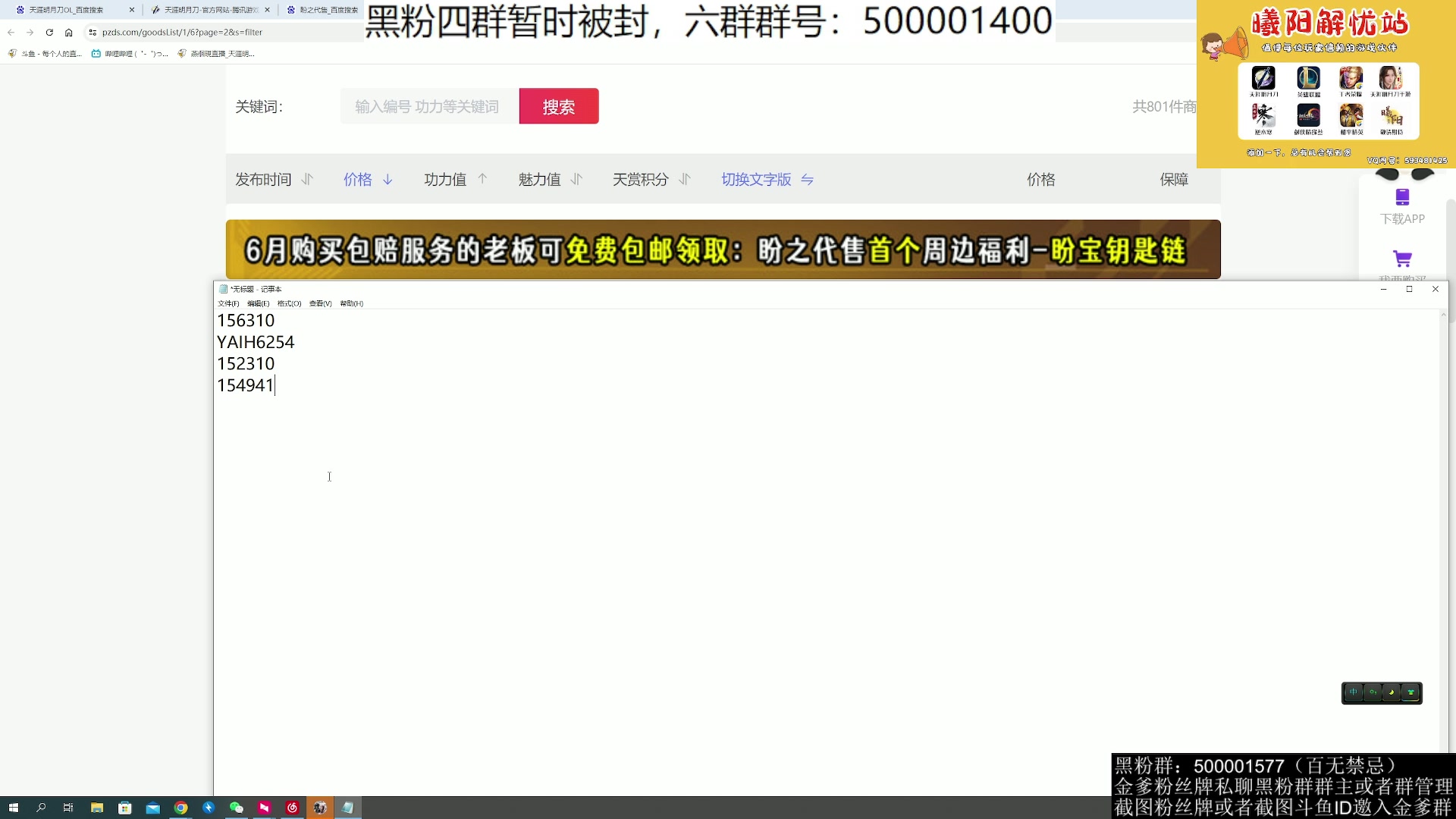Open Notepad's 文件(F) menu
The image size is (1456, 819).
[x=228, y=303]
